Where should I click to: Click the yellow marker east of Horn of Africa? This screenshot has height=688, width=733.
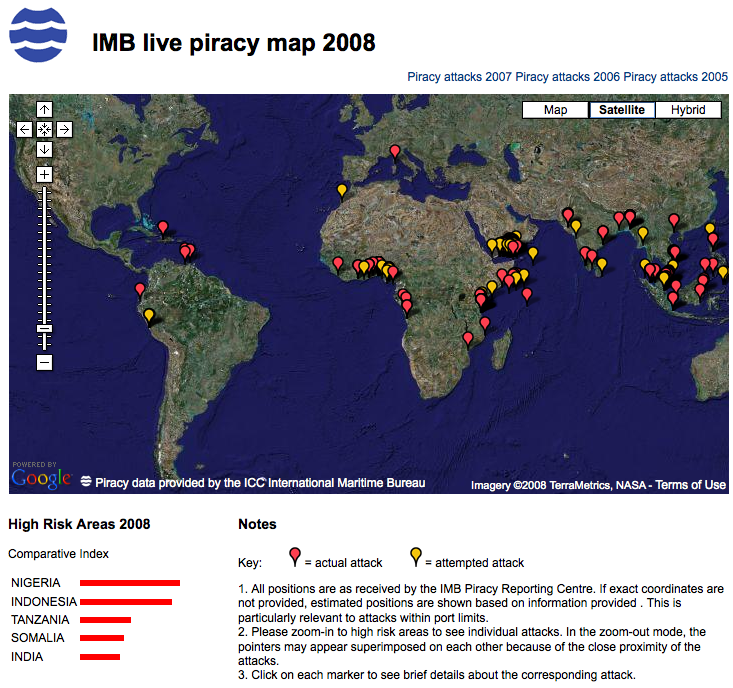pyautogui.click(x=533, y=255)
